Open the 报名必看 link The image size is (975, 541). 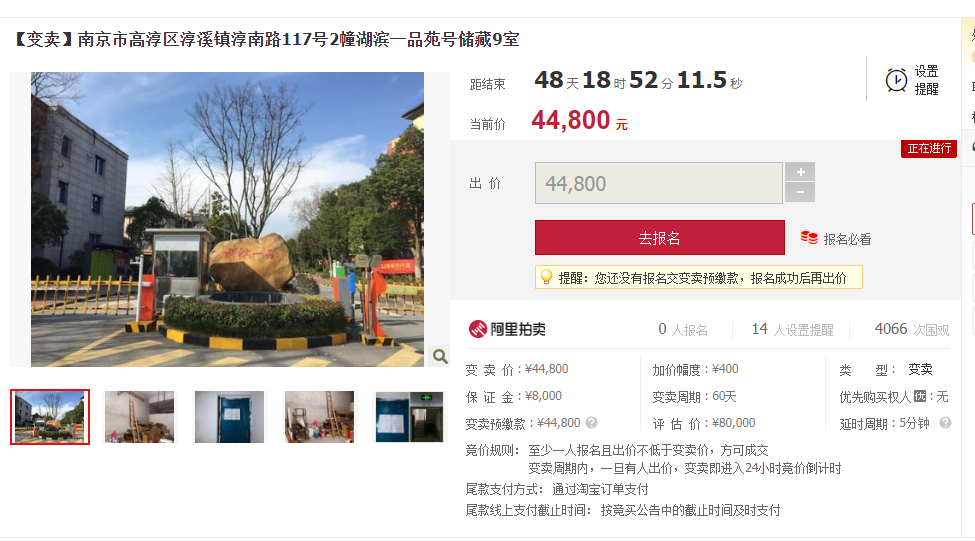click(847, 239)
